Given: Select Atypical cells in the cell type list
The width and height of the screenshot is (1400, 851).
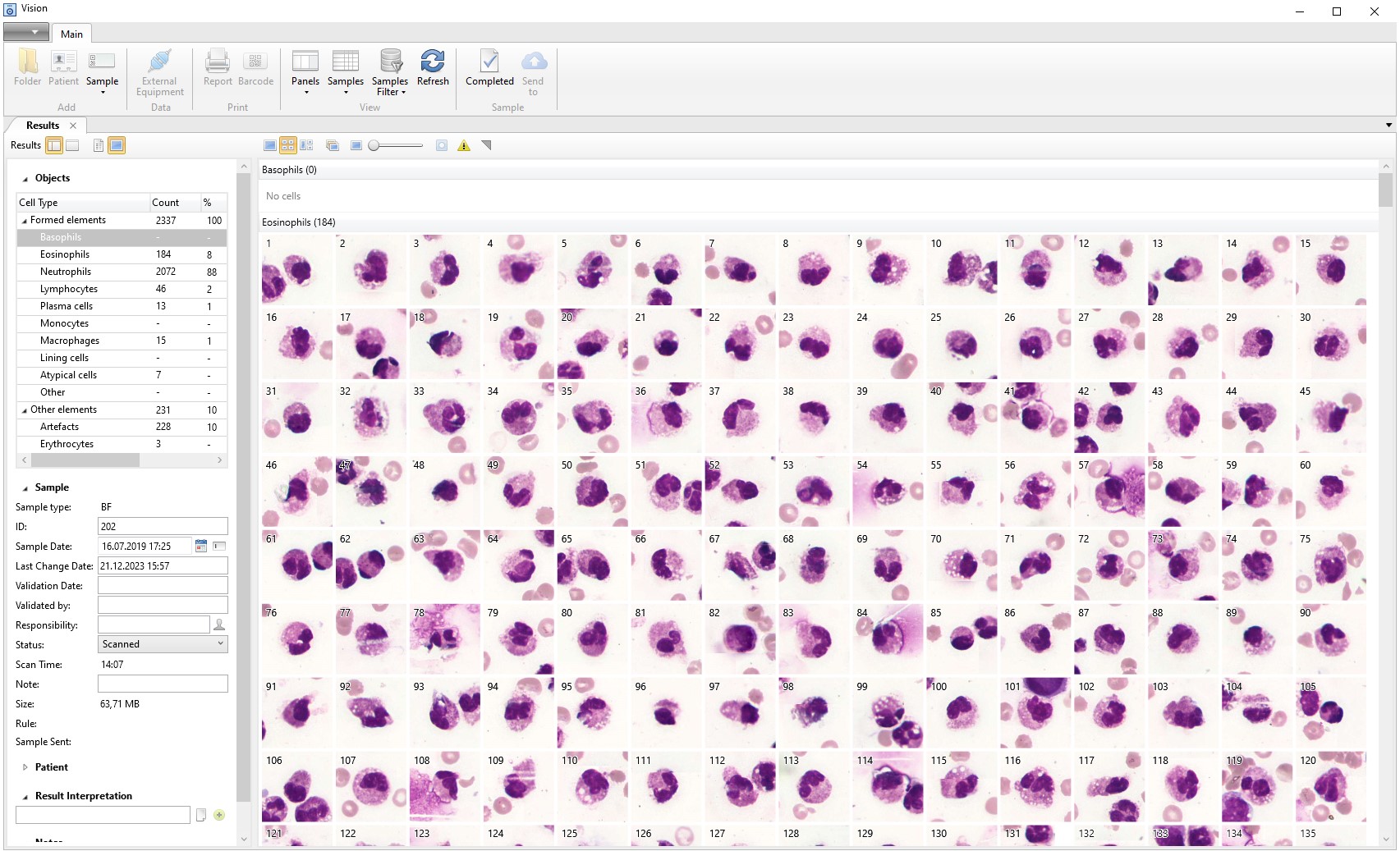Looking at the screenshot, I should click(68, 375).
